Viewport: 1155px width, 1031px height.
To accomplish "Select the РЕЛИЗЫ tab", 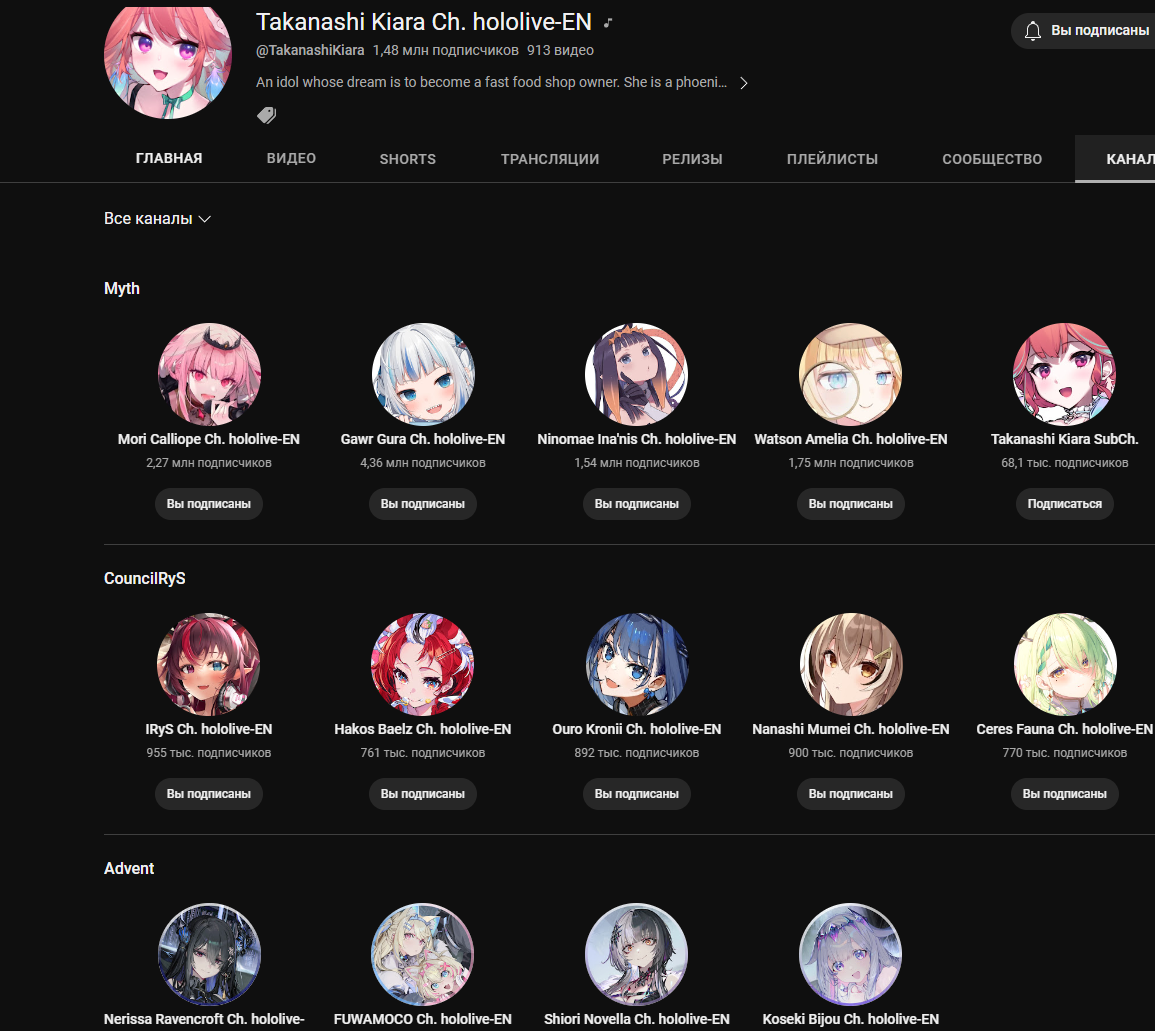I will click(x=692, y=159).
